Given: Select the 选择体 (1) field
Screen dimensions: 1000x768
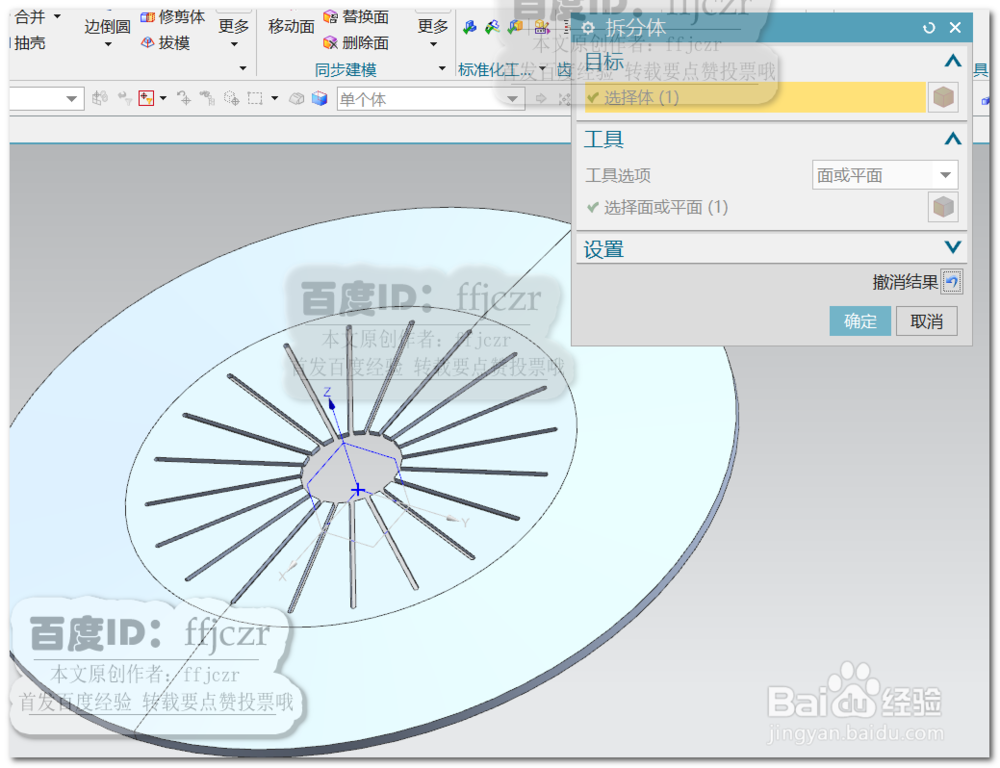Looking at the screenshot, I should pyautogui.click(x=755, y=98).
